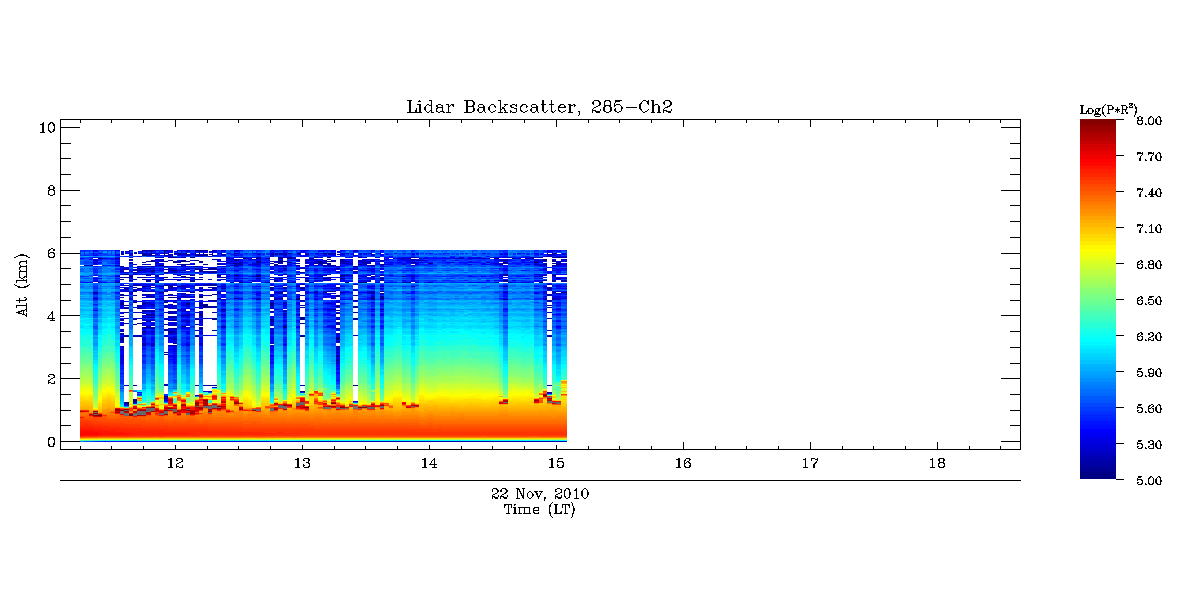Viewport: 1200px width, 600px height.
Task: Click the x-axis tick label '12'
Action: pos(175,464)
